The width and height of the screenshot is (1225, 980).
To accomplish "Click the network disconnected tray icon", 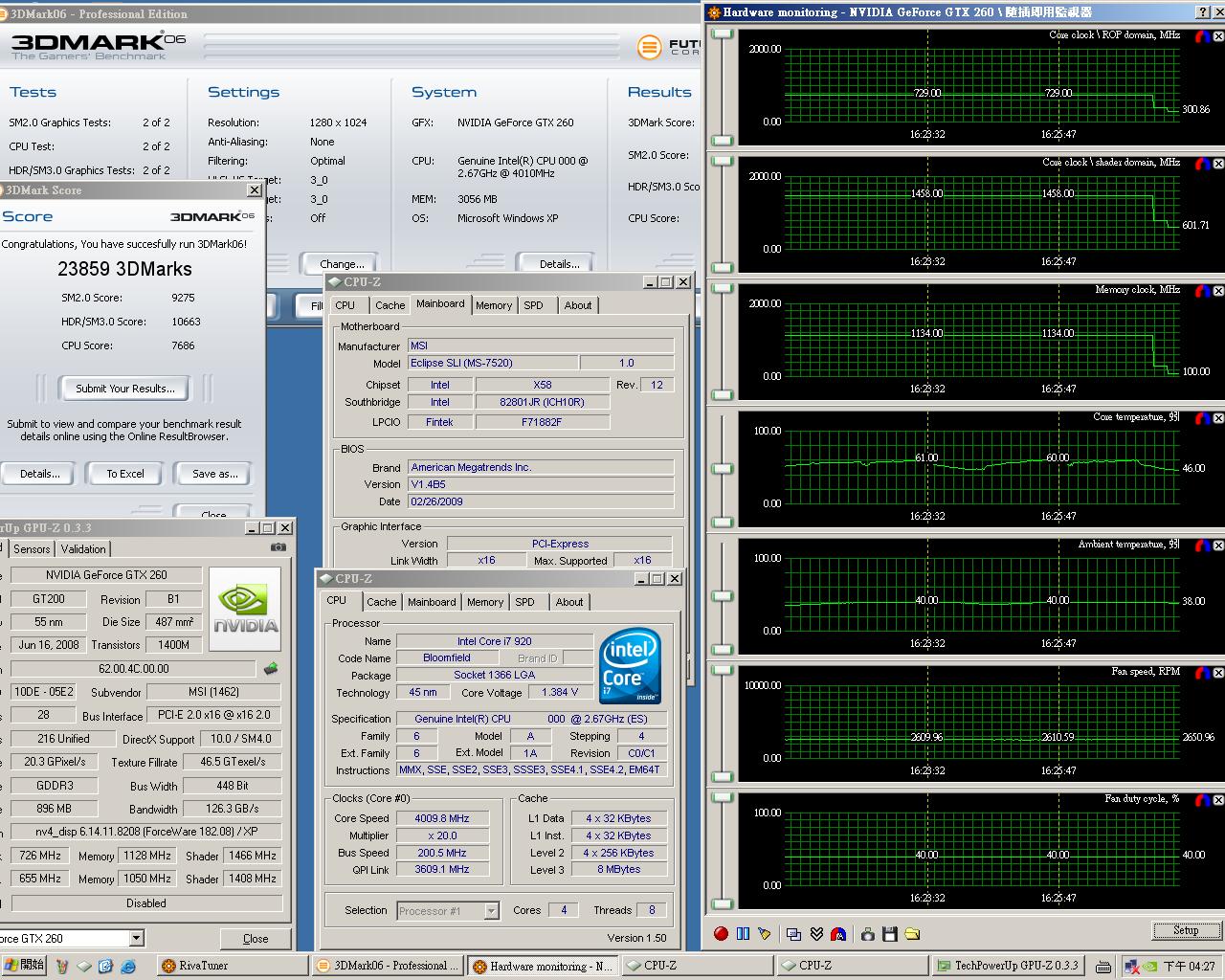I will pyautogui.click(x=1131, y=967).
